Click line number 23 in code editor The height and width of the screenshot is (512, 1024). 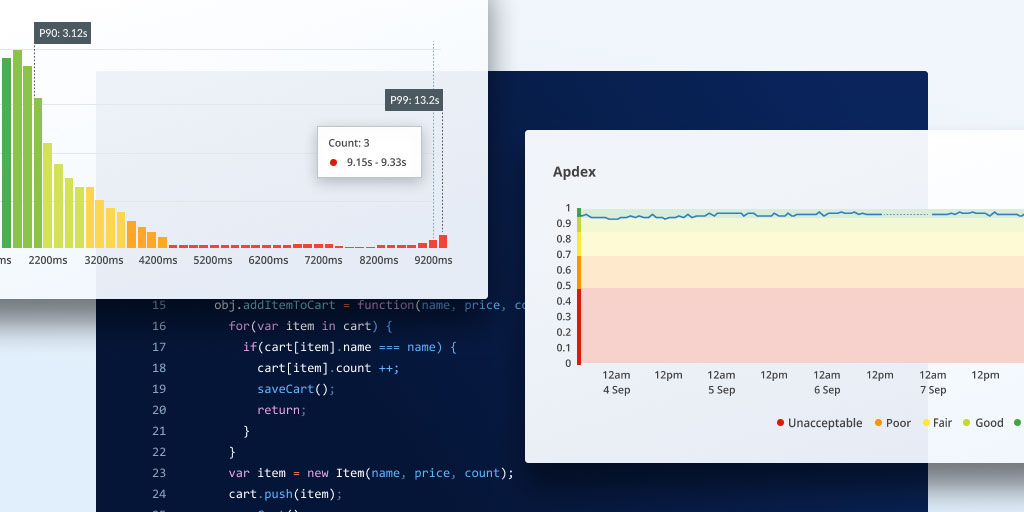coord(159,473)
